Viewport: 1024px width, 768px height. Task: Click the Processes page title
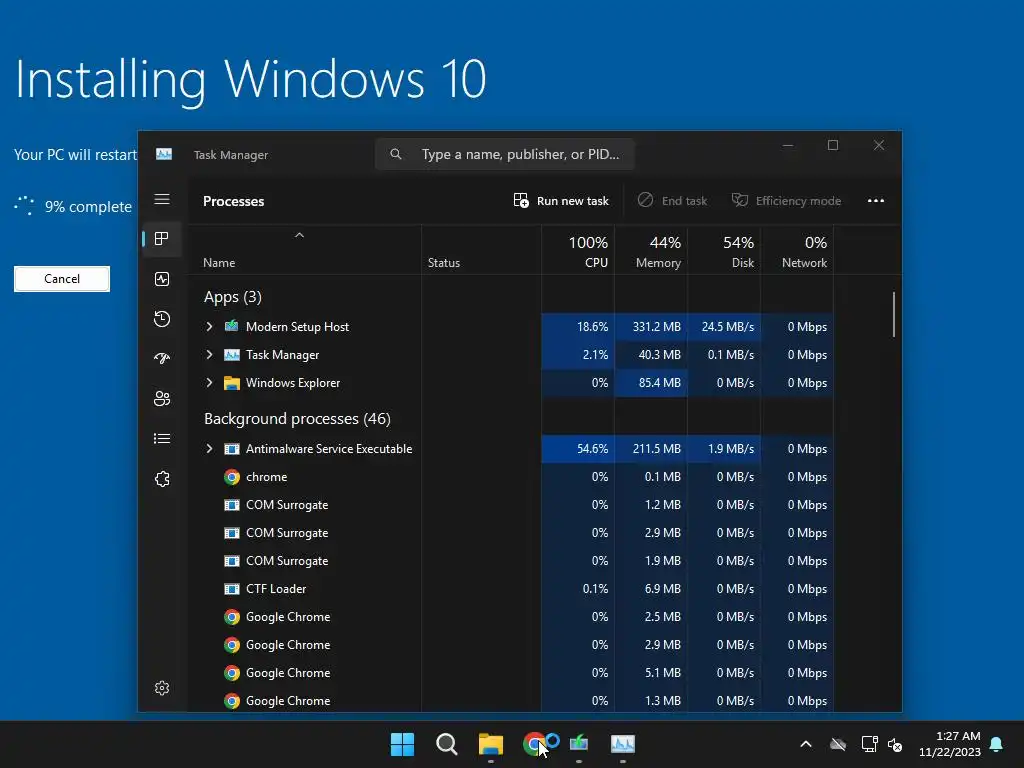tap(233, 201)
